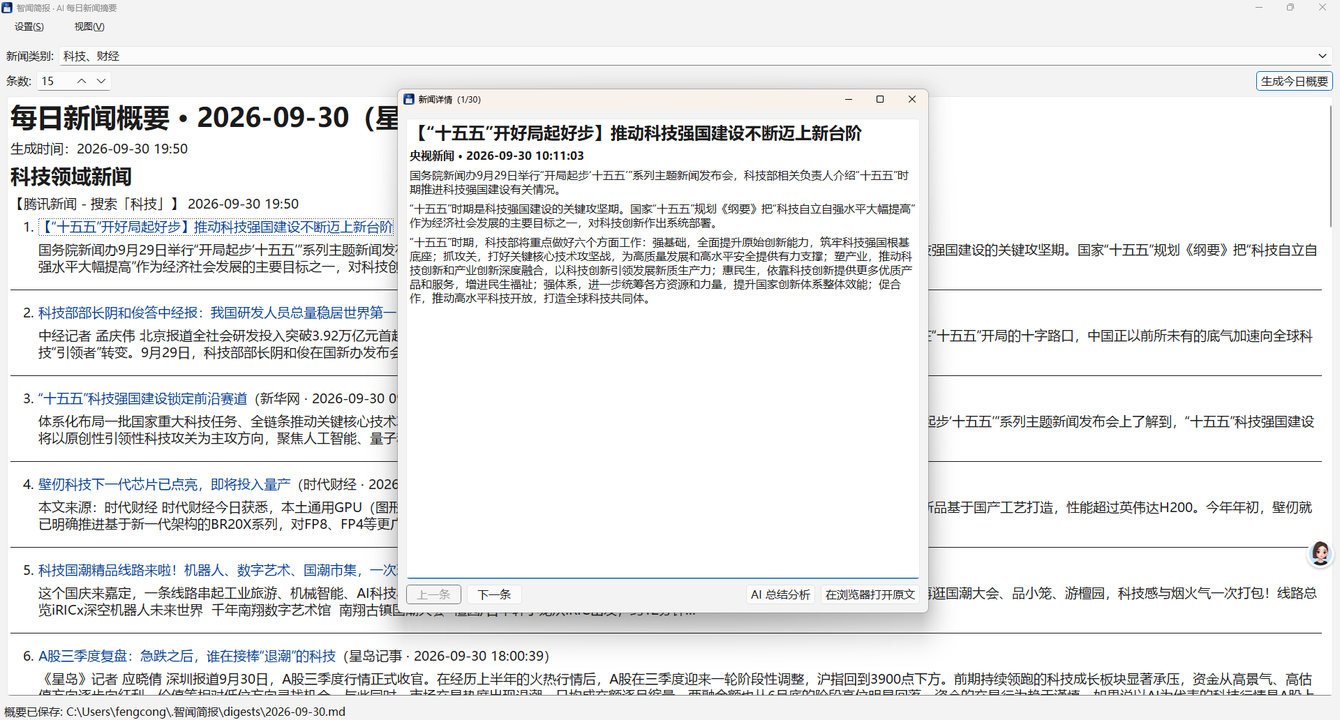Click the 生成今日概要 button
1340x720 pixels.
click(x=1294, y=81)
